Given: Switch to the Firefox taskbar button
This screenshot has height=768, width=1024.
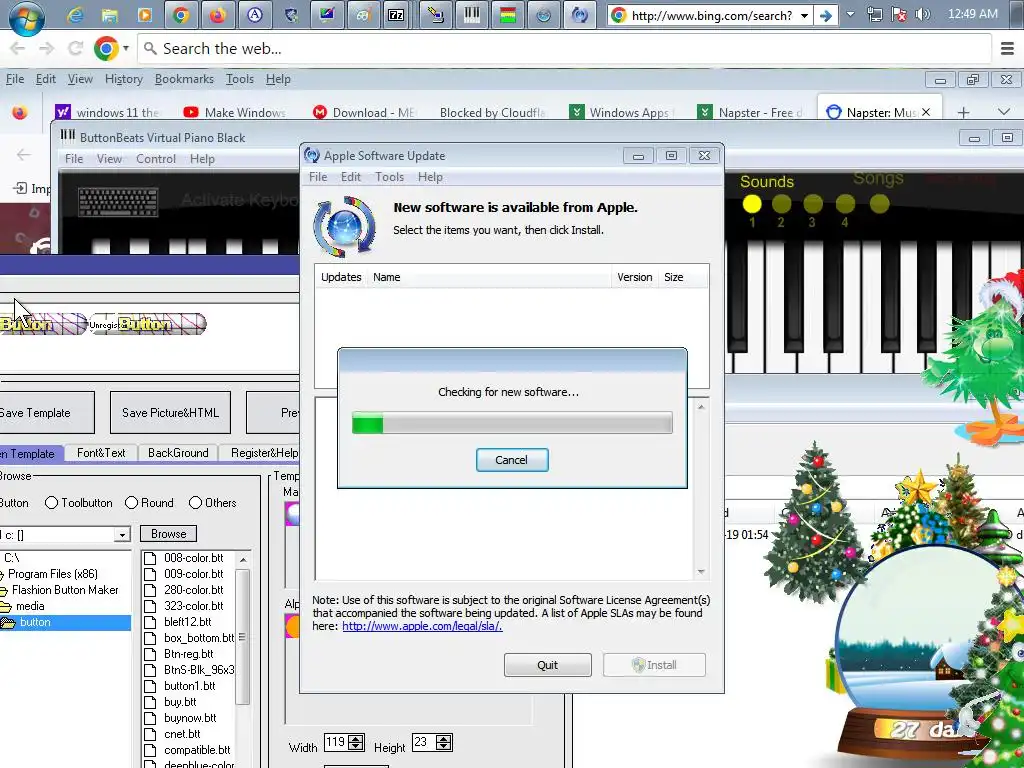Looking at the screenshot, I should [217, 14].
